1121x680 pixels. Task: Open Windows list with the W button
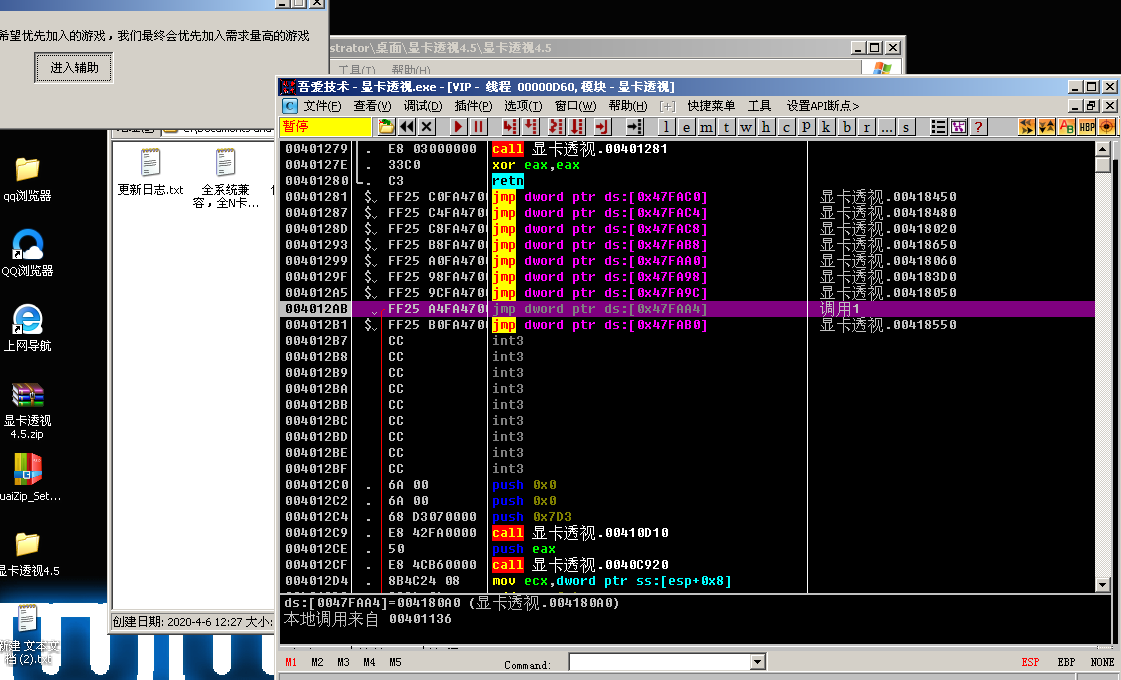746,127
